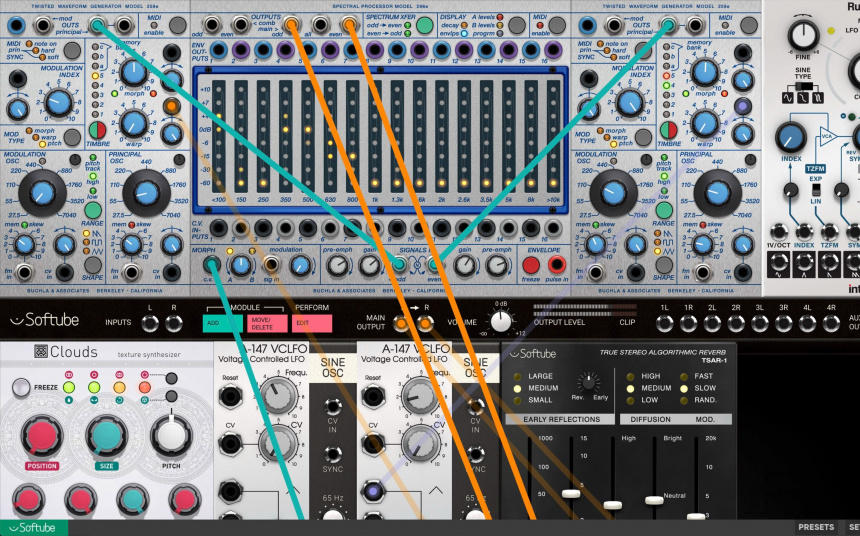Click the sig in jack on 296e
The image size is (860, 536).
point(271,264)
